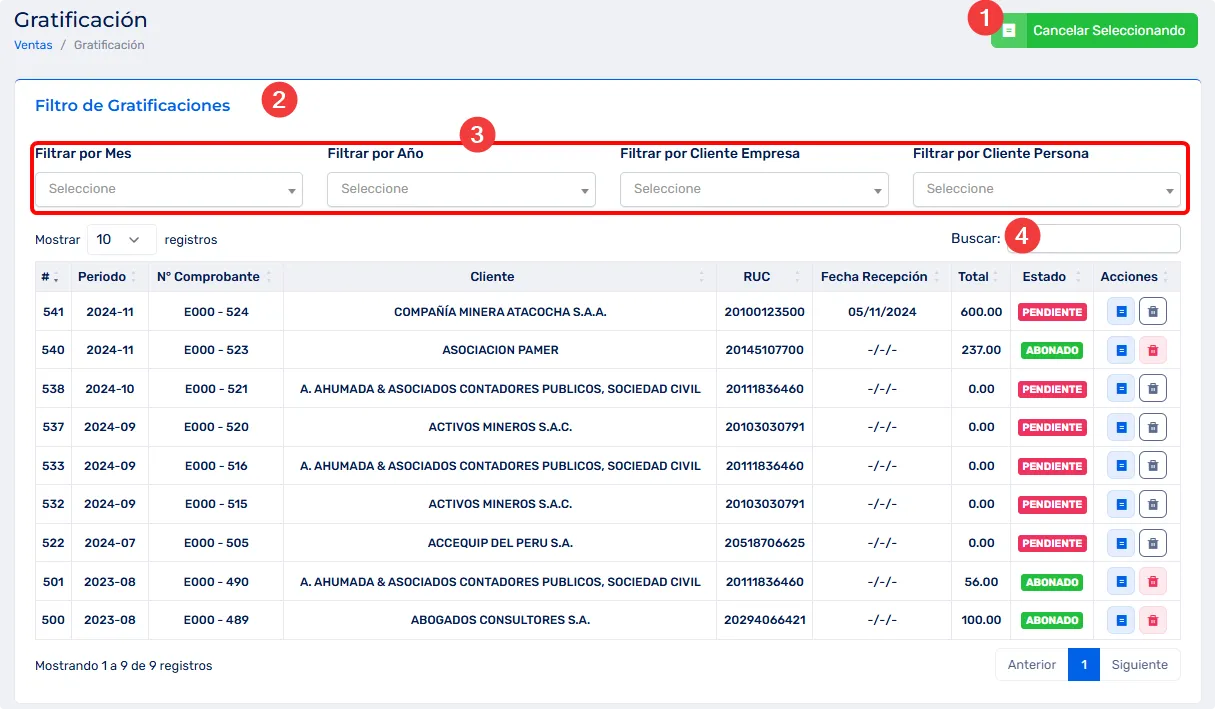Expand the Filtrar por Año selector
Image resolution: width=1215 pixels, height=709 pixels.
(461, 189)
